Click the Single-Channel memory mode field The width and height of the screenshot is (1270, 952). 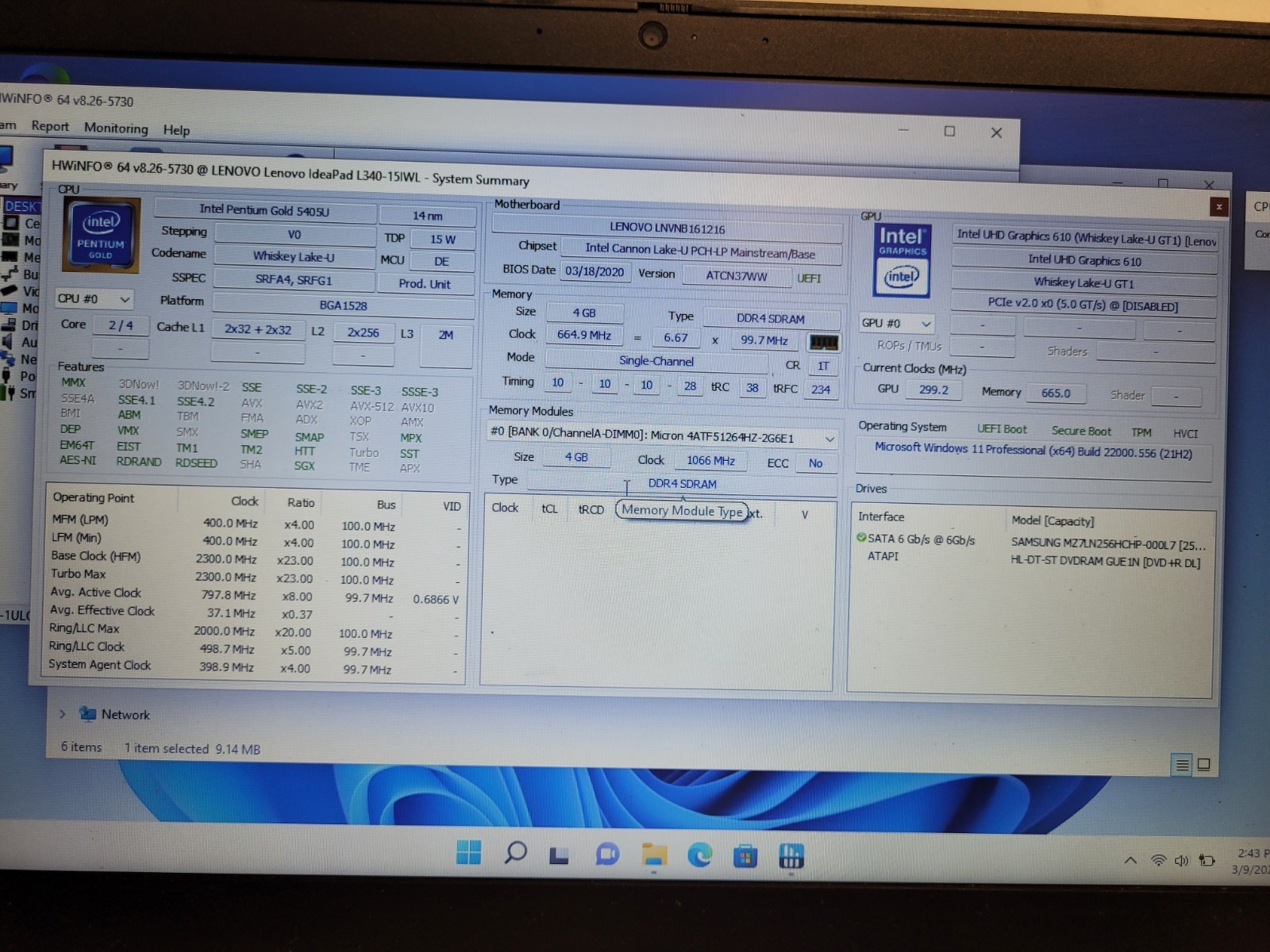[x=656, y=361]
